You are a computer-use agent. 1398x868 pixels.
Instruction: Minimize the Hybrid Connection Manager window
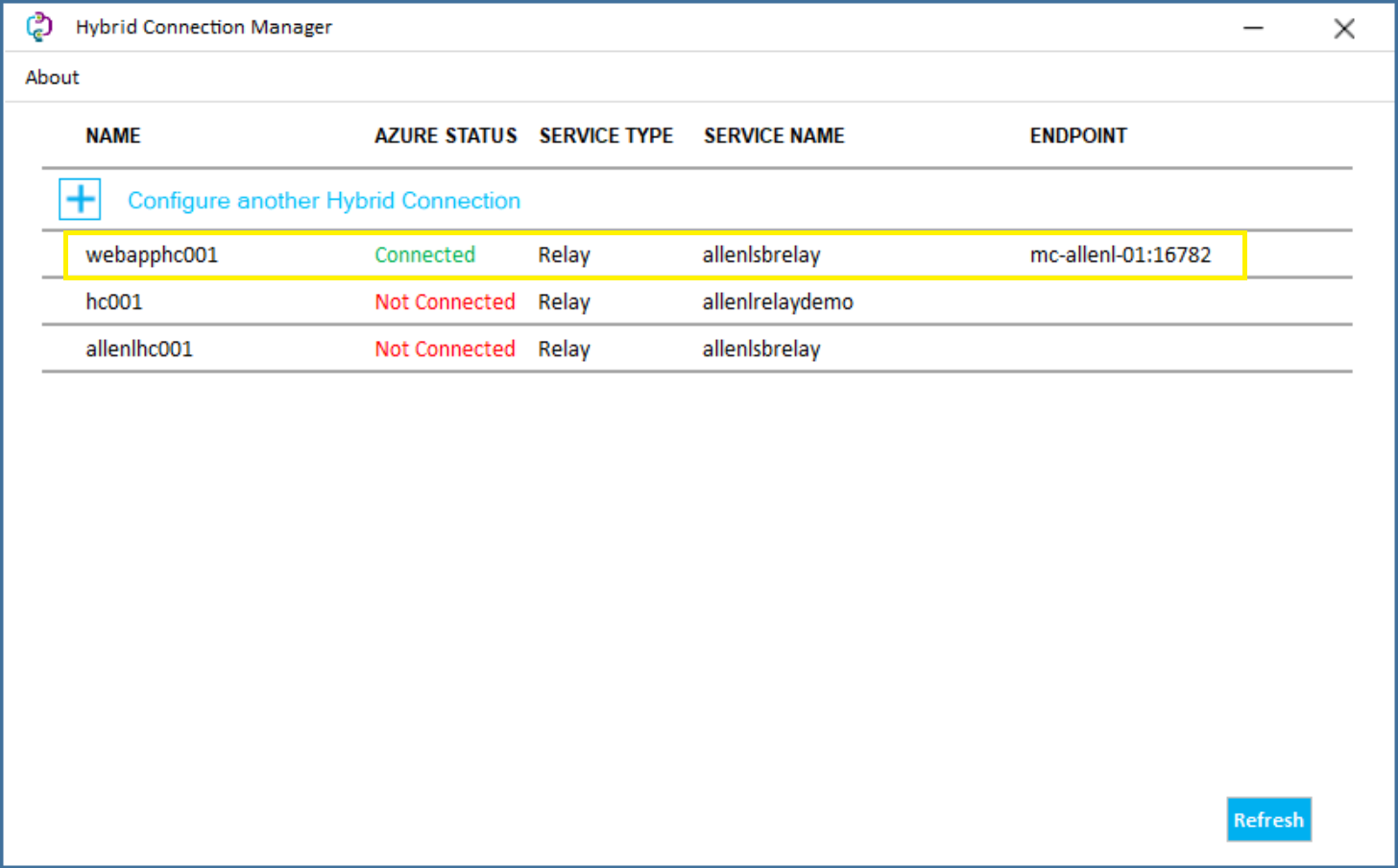pyautogui.click(x=1253, y=28)
